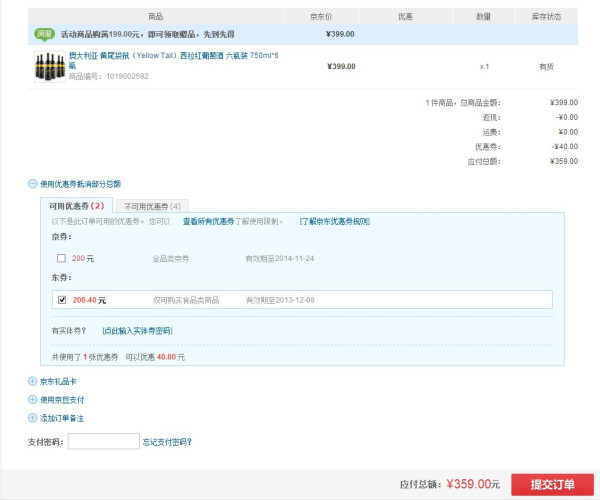Click the 有货 stock status text
600x500 pixels.
546,67
